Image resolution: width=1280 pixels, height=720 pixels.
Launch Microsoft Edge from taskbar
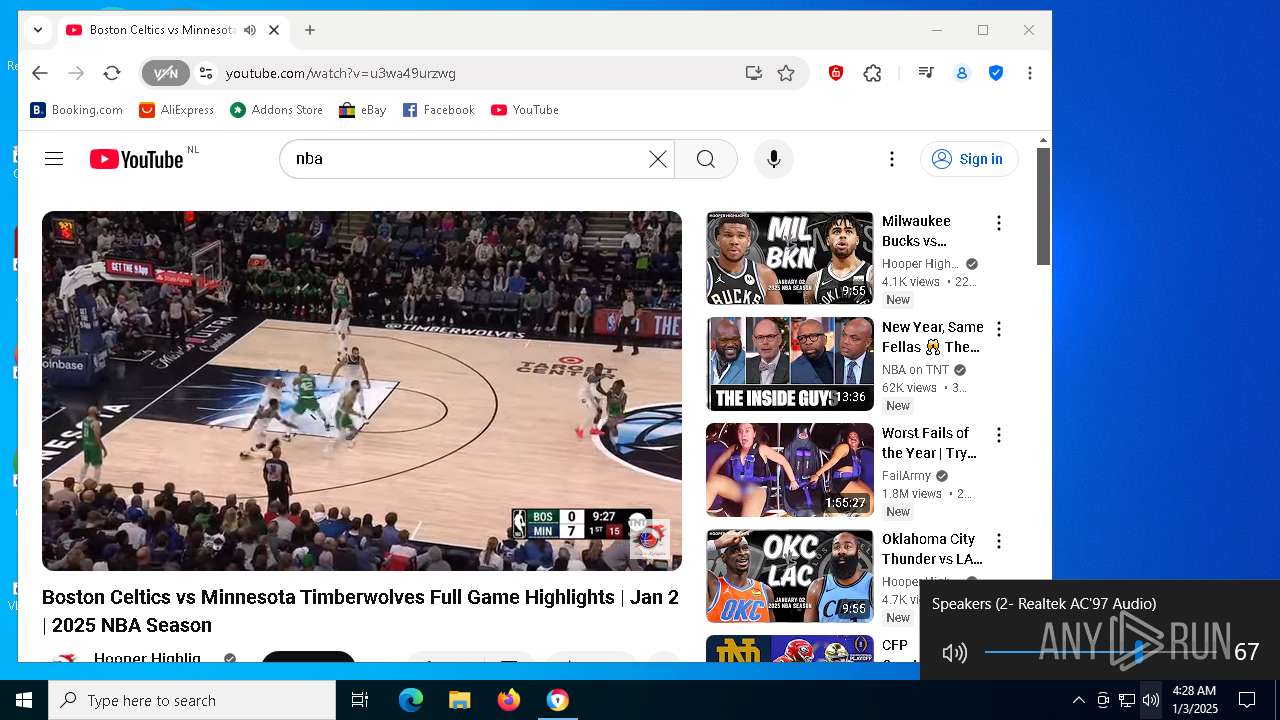411,700
